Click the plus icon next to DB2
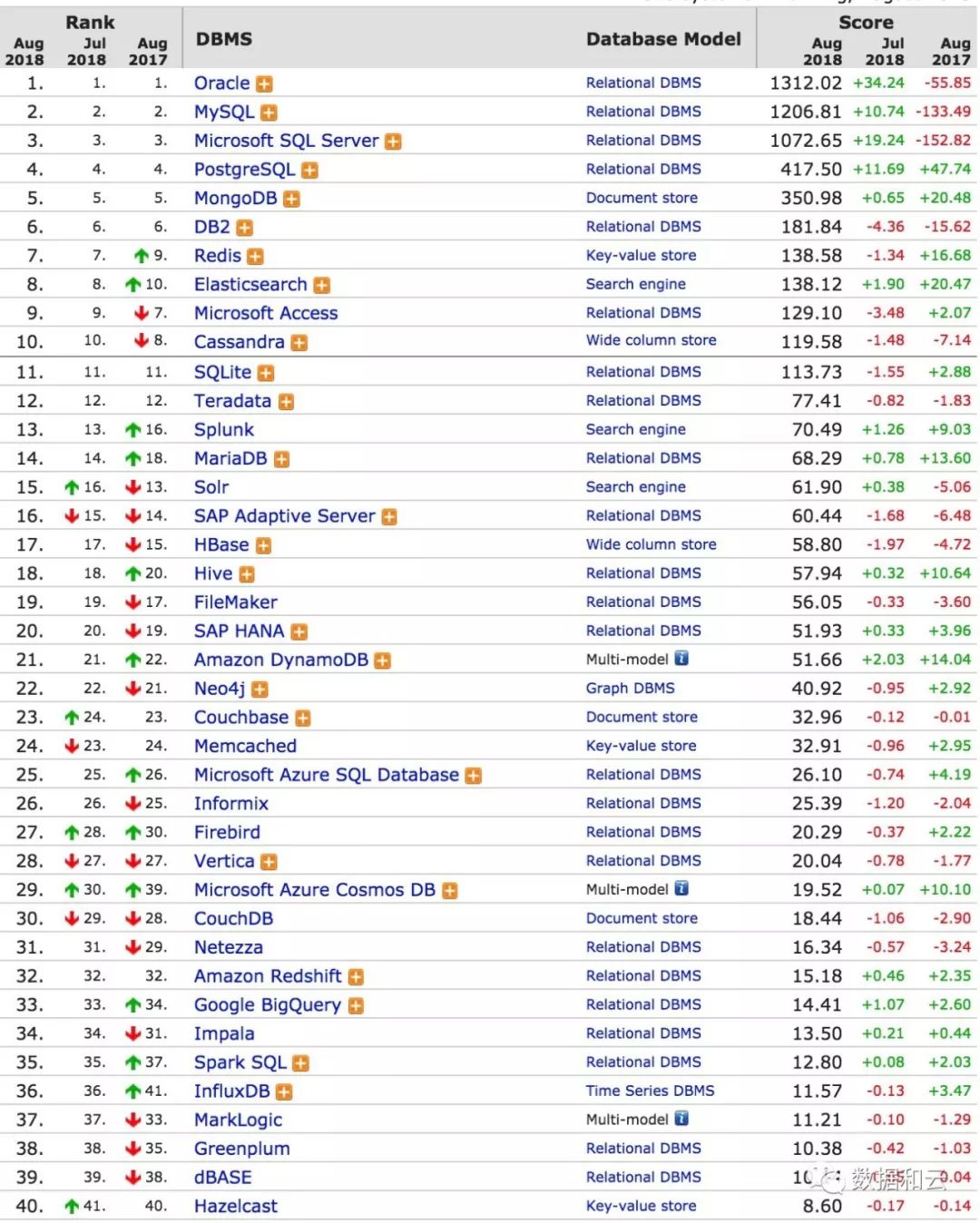The width and height of the screenshot is (980, 1223). click(x=245, y=228)
